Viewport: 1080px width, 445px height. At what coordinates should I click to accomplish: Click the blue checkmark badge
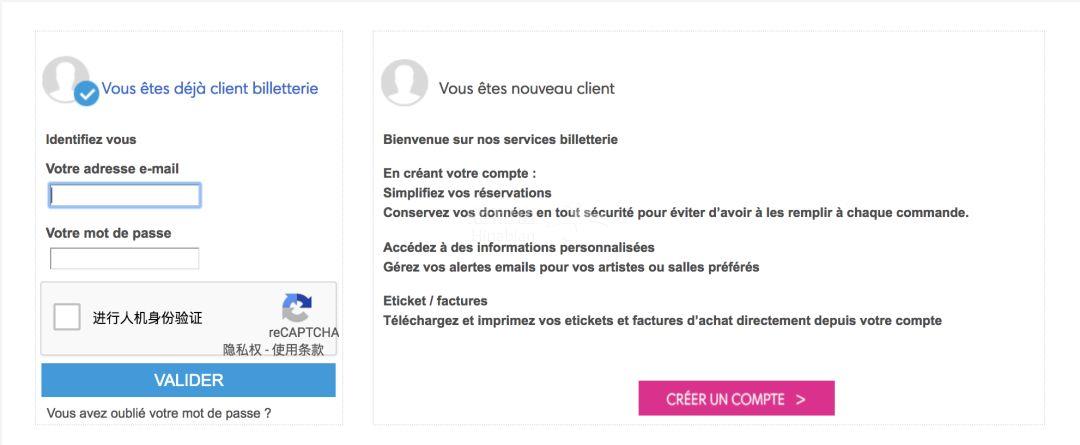(x=87, y=93)
